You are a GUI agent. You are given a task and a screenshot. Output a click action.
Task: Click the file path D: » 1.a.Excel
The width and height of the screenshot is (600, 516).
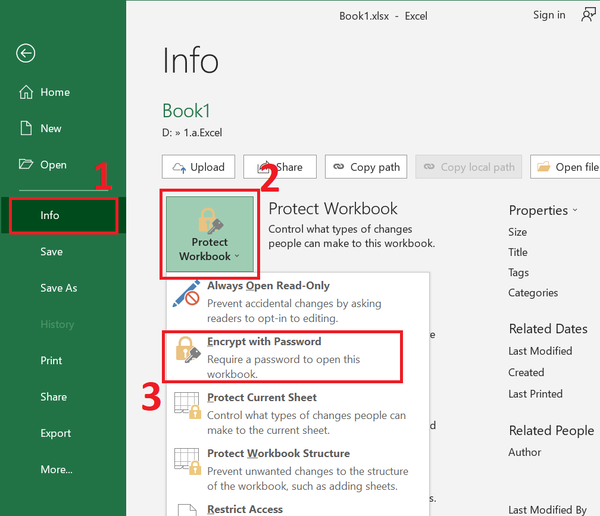point(192,133)
